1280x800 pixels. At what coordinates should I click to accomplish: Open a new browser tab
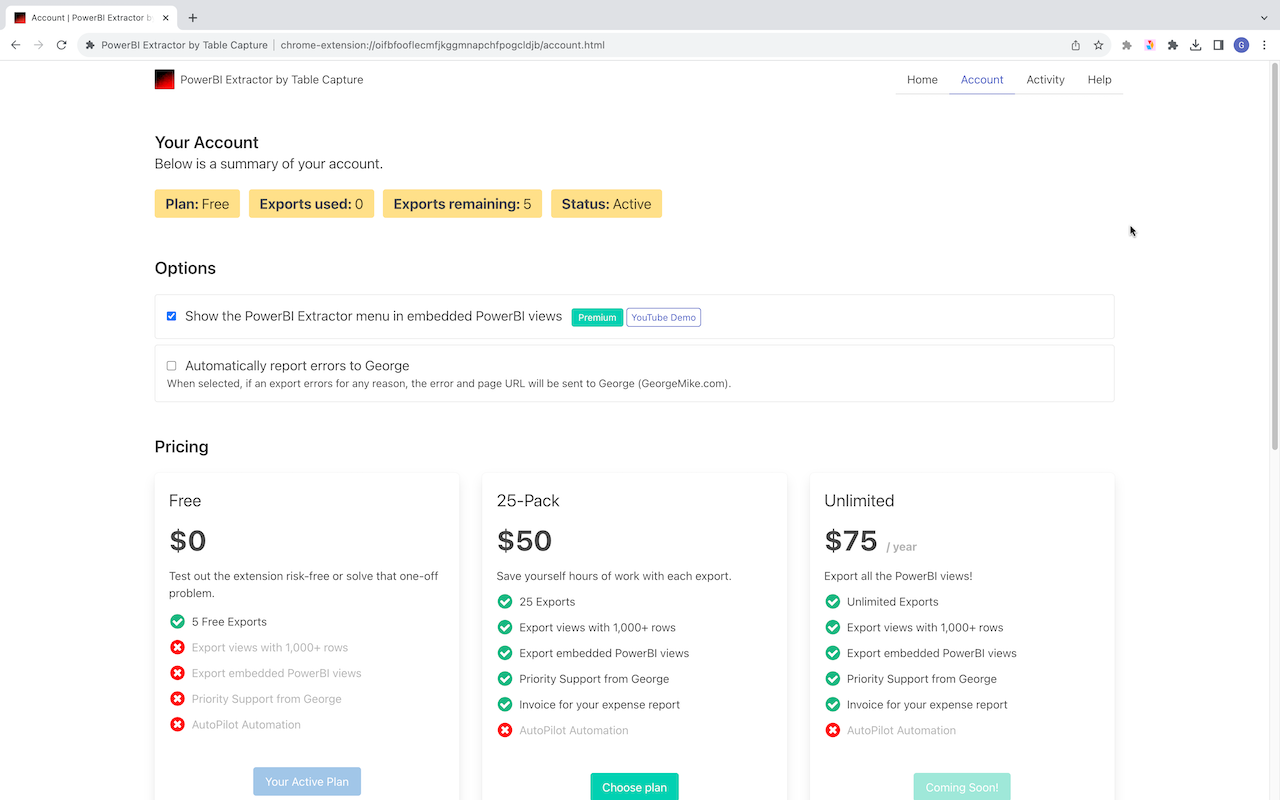[193, 17]
